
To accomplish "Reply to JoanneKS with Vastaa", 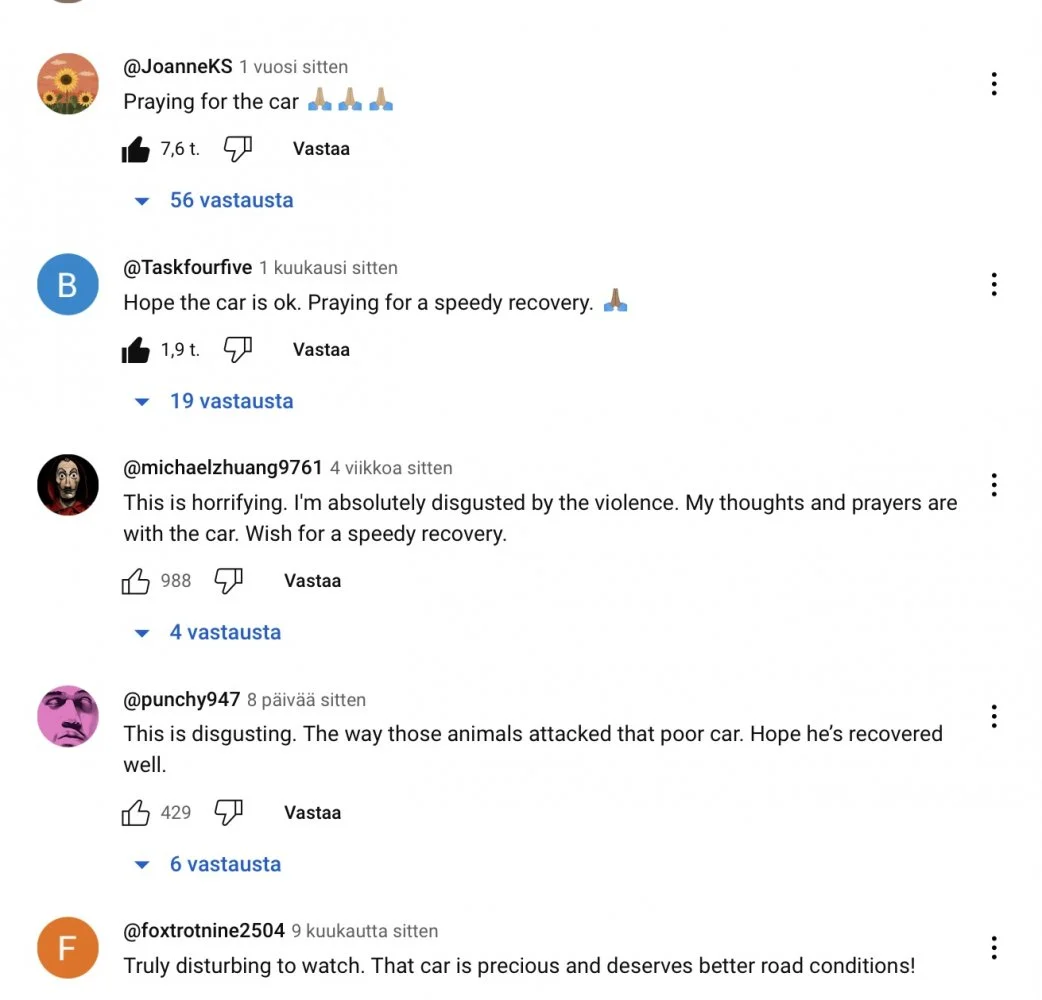I will pyautogui.click(x=321, y=149).
